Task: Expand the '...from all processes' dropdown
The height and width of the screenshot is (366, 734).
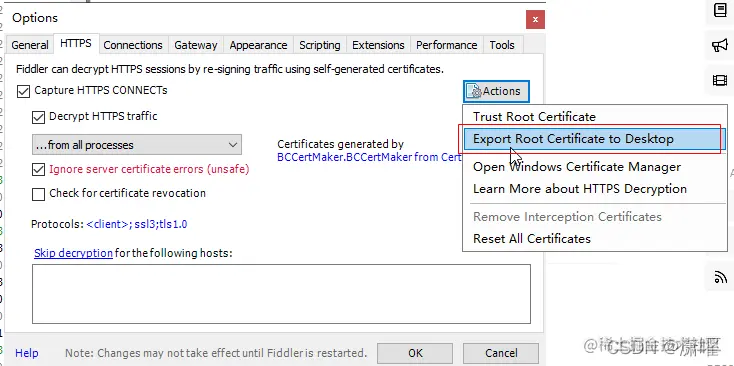Action: tap(137, 145)
